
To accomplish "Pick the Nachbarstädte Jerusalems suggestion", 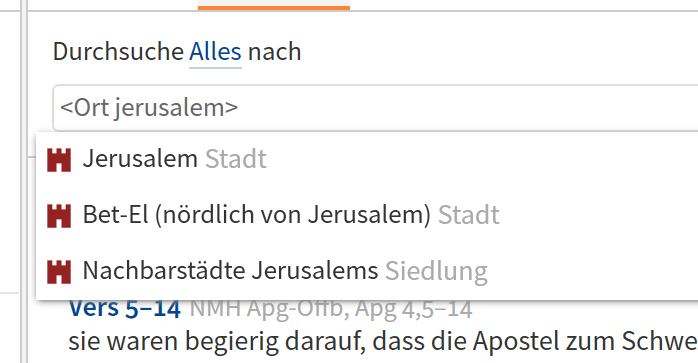I will [x=367, y=271].
